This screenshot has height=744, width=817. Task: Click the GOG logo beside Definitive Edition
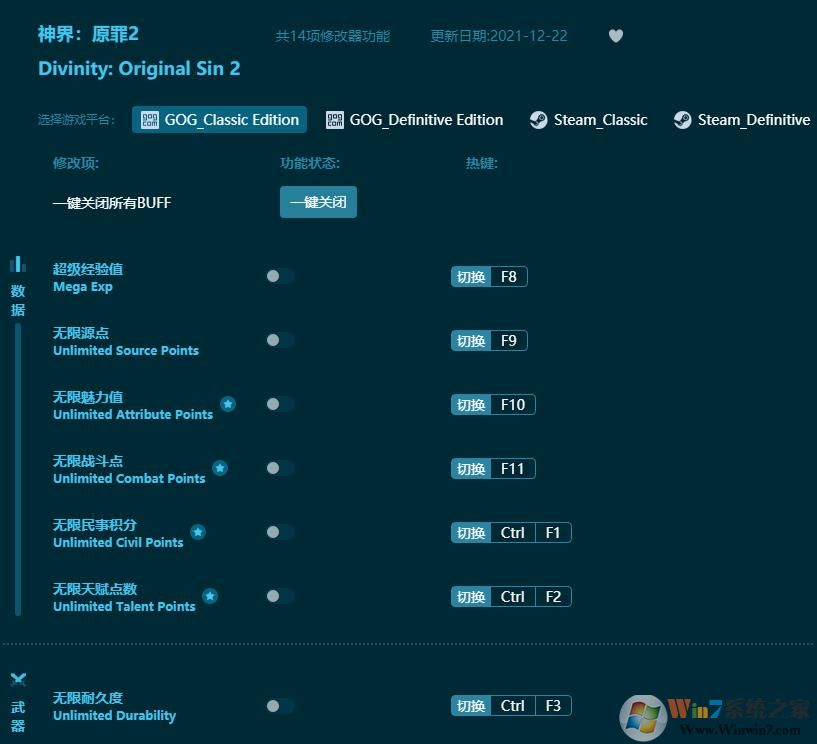point(335,120)
